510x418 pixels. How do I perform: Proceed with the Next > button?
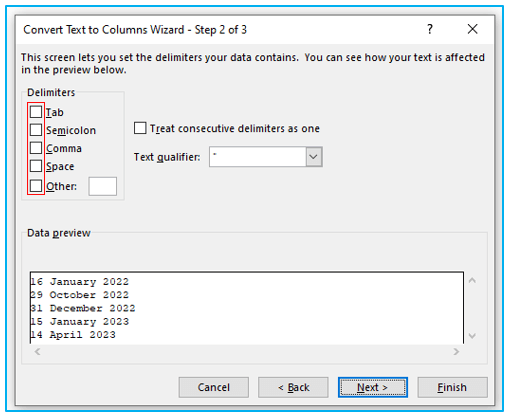coord(373,387)
